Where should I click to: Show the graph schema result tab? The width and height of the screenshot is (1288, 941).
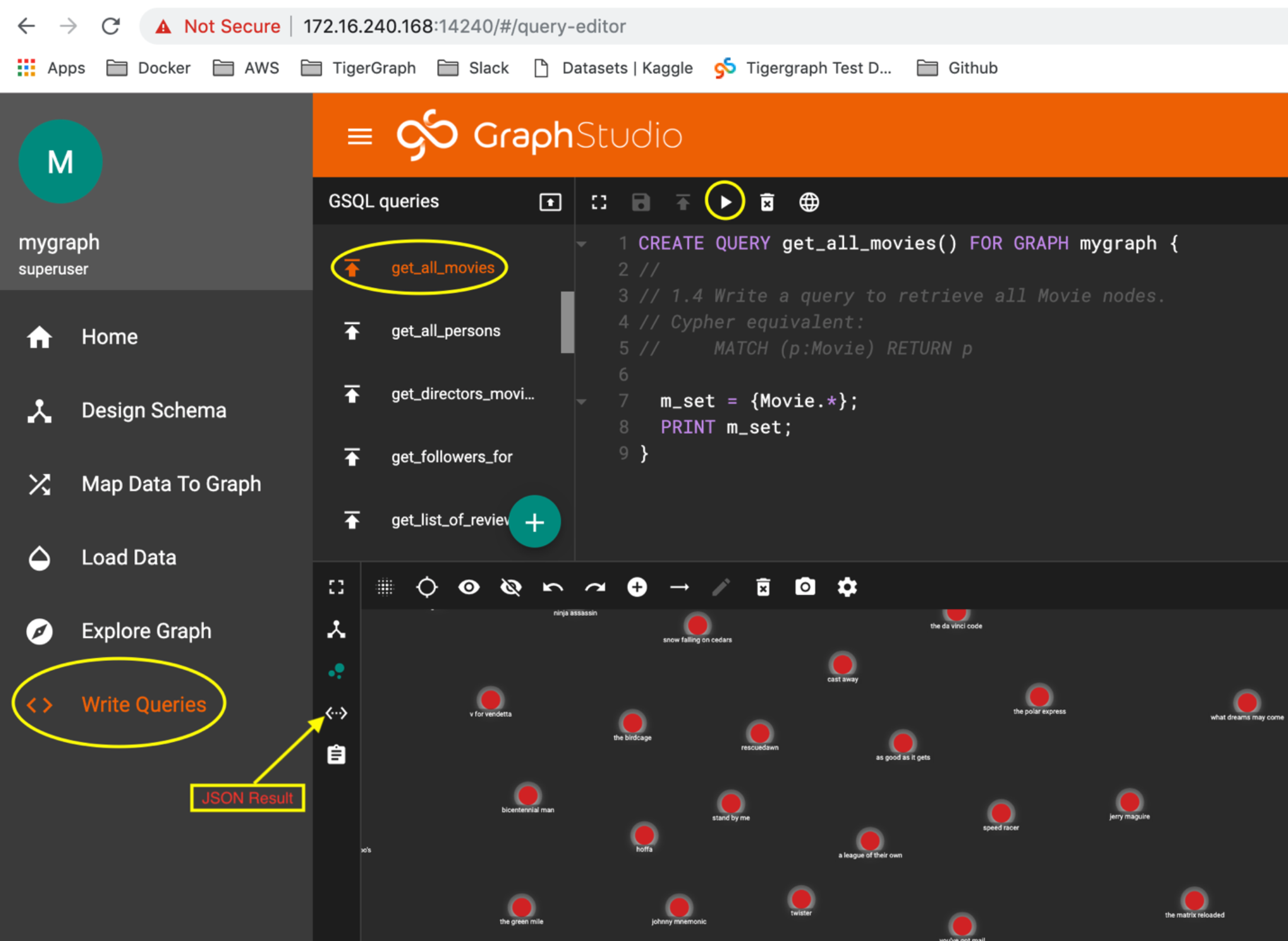coord(336,630)
